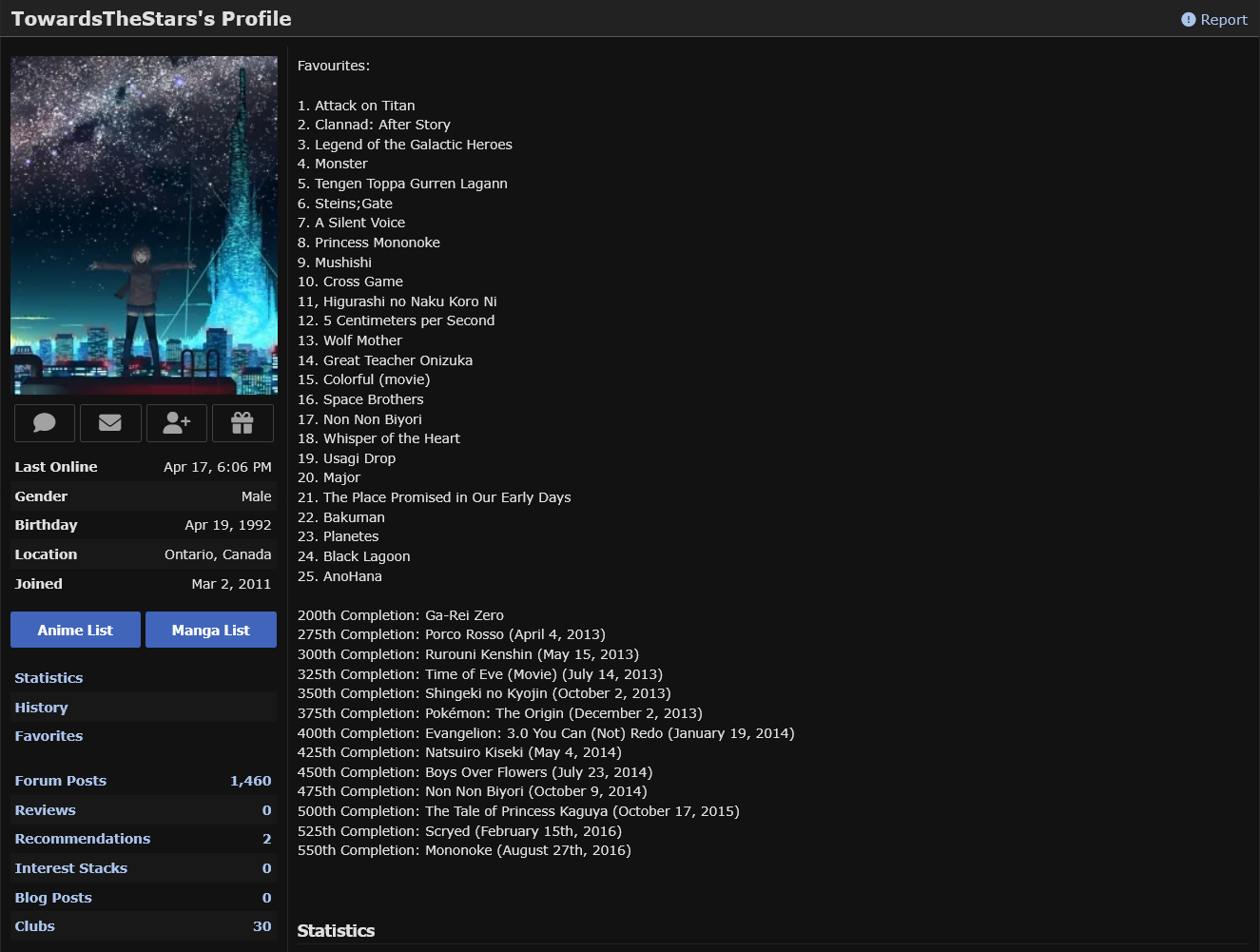Open the Clubs link

(x=34, y=926)
